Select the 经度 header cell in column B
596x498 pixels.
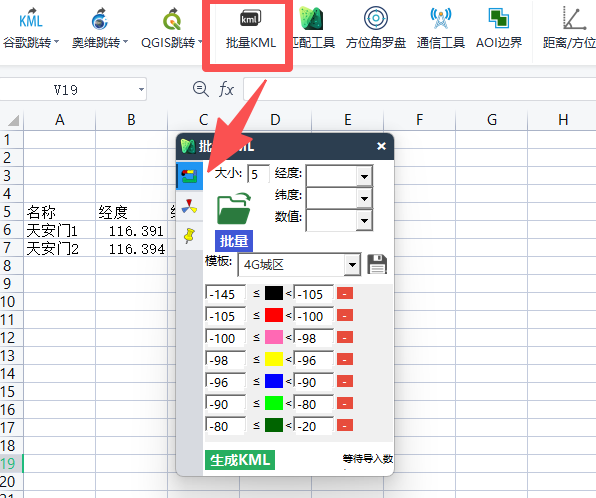click(x=132, y=212)
